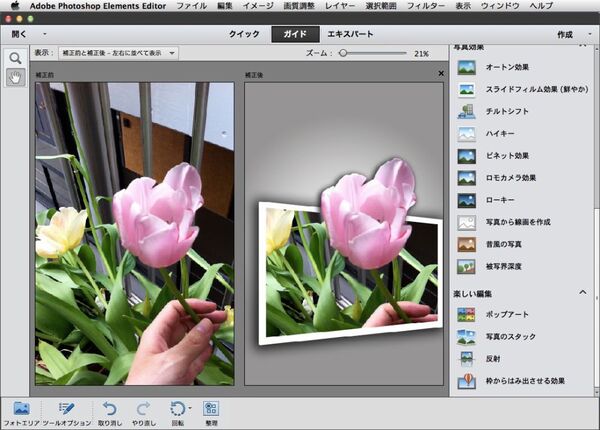Select the Hand tool
This screenshot has width=600, height=430.
tap(15, 78)
